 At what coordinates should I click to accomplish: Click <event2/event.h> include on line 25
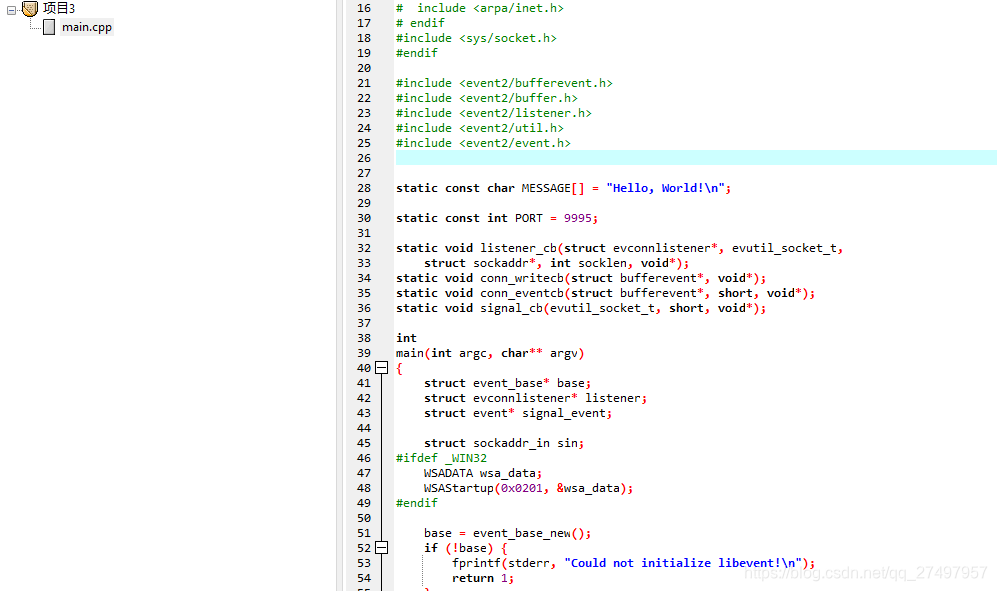tap(514, 143)
